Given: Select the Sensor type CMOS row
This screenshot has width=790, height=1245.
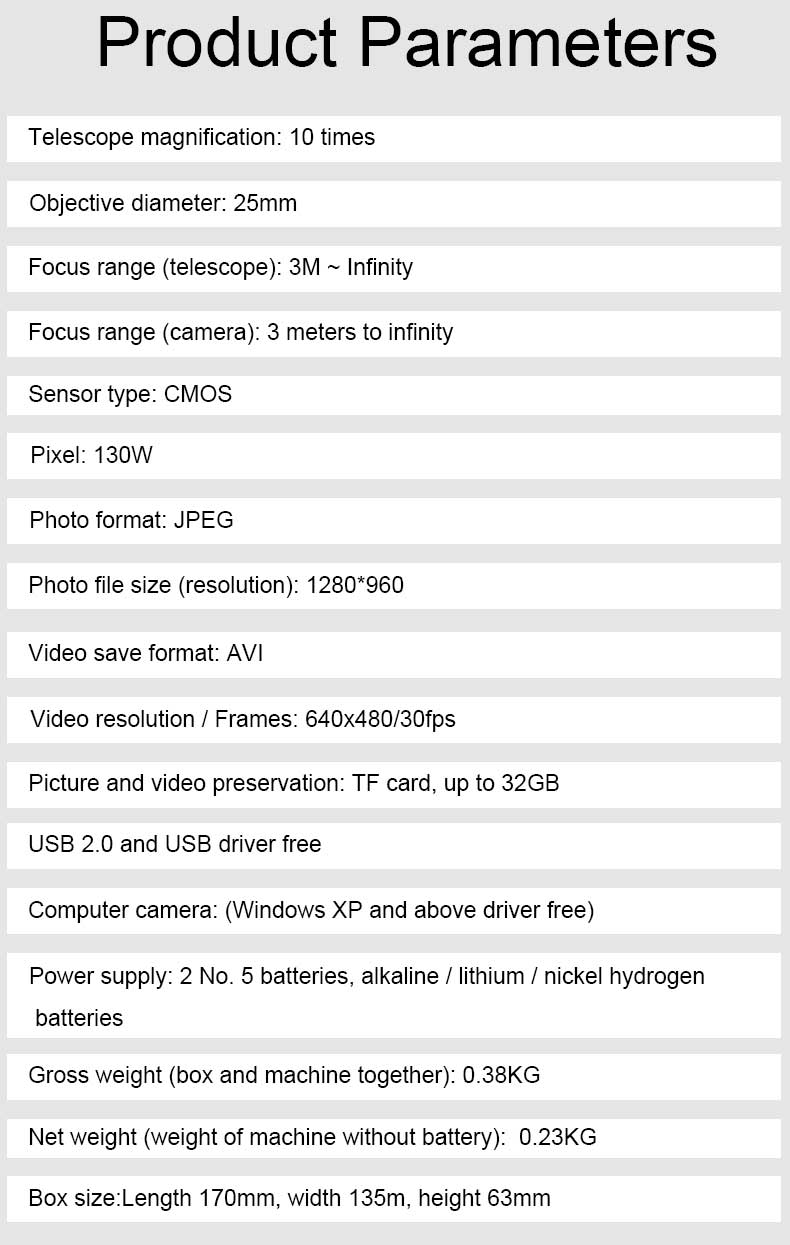Looking at the screenshot, I should click(x=394, y=395).
